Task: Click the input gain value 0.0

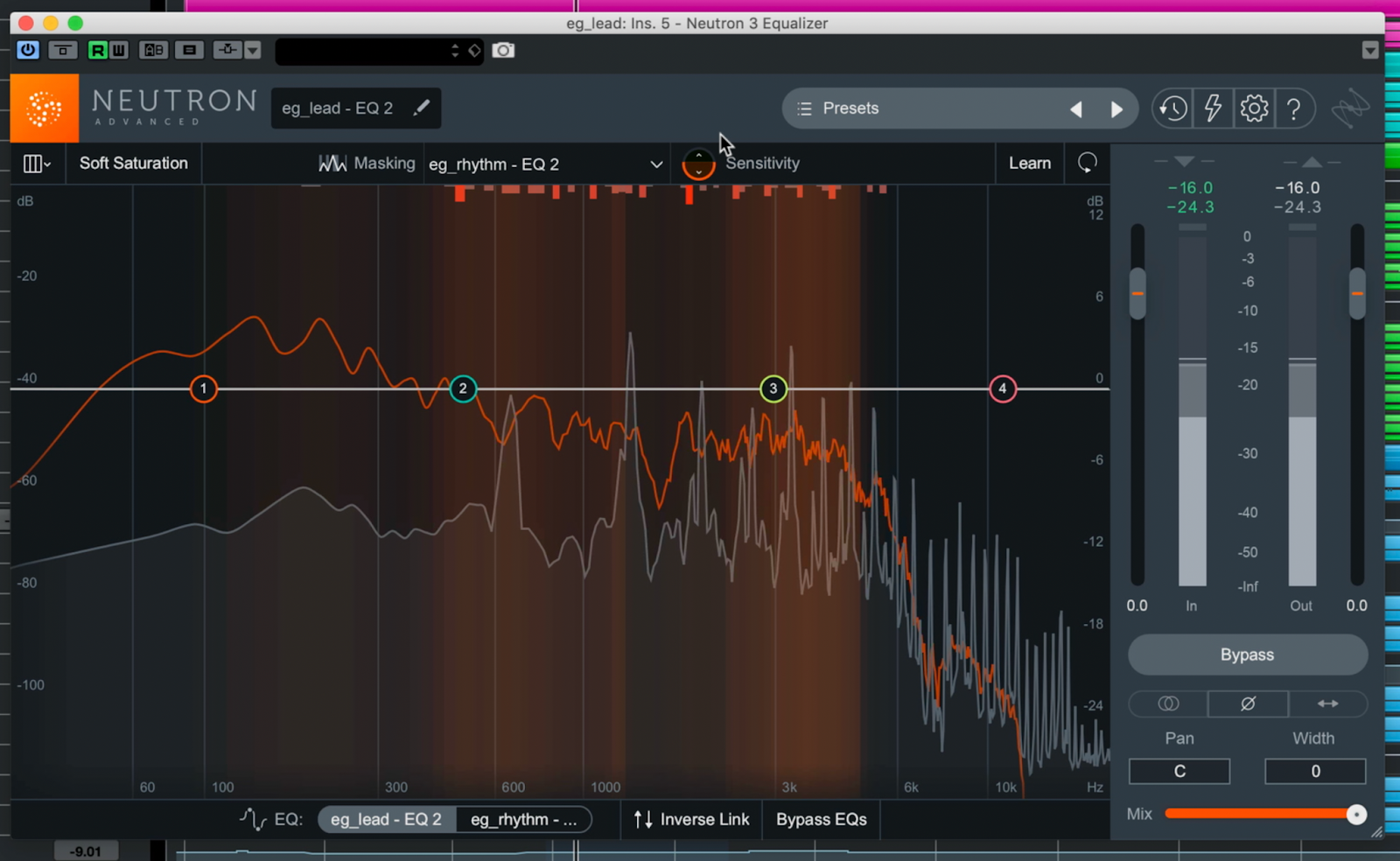Action: (x=1137, y=605)
